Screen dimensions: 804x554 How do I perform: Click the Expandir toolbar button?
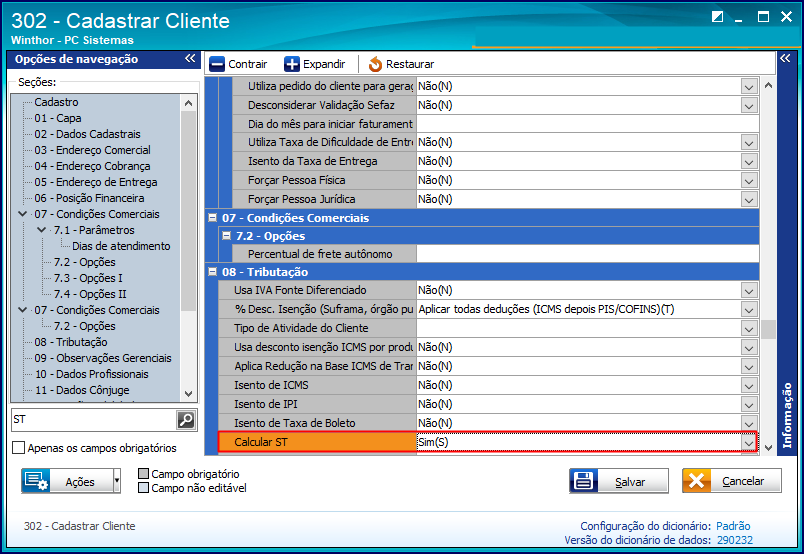click(x=314, y=64)
